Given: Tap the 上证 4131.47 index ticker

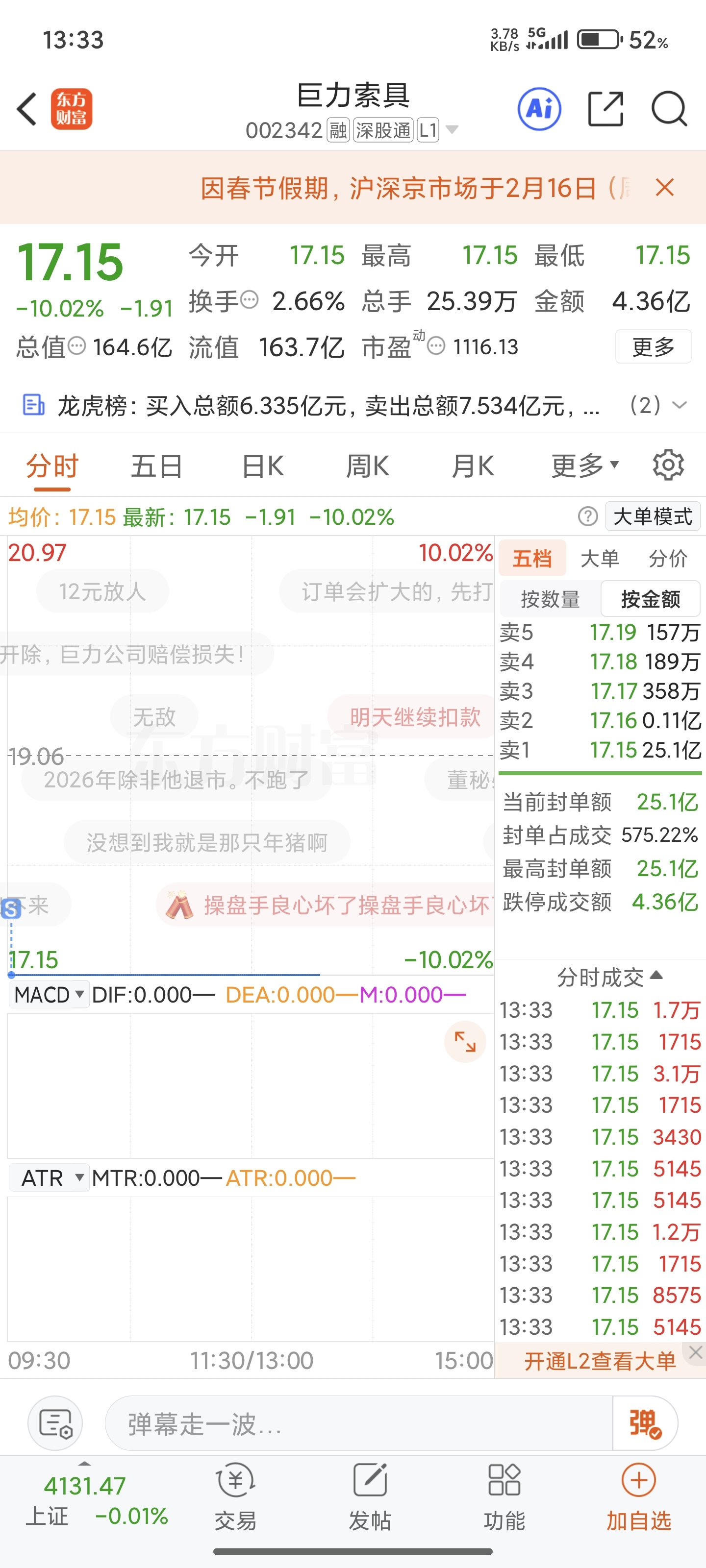Looking at the screenshot, I should (97, 1500).
